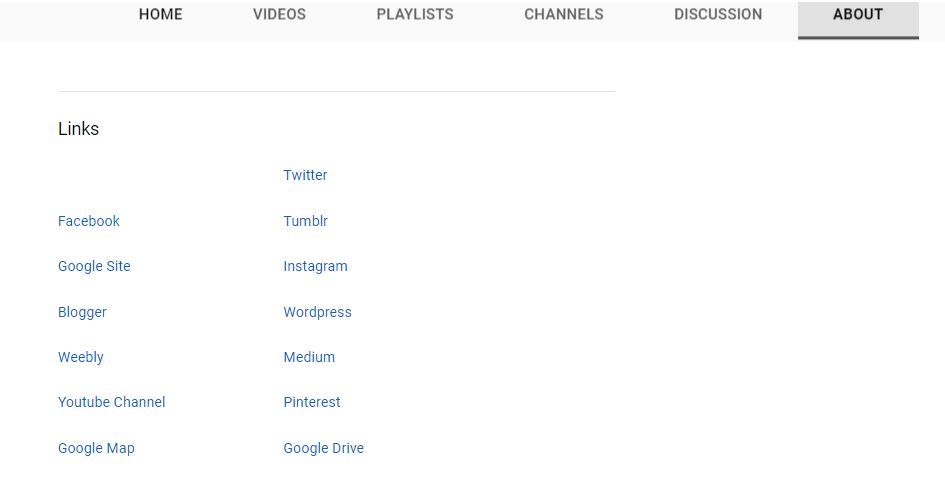Visit the Blogger link
Viewport: 945px width, 482px height.
[82, 312]
